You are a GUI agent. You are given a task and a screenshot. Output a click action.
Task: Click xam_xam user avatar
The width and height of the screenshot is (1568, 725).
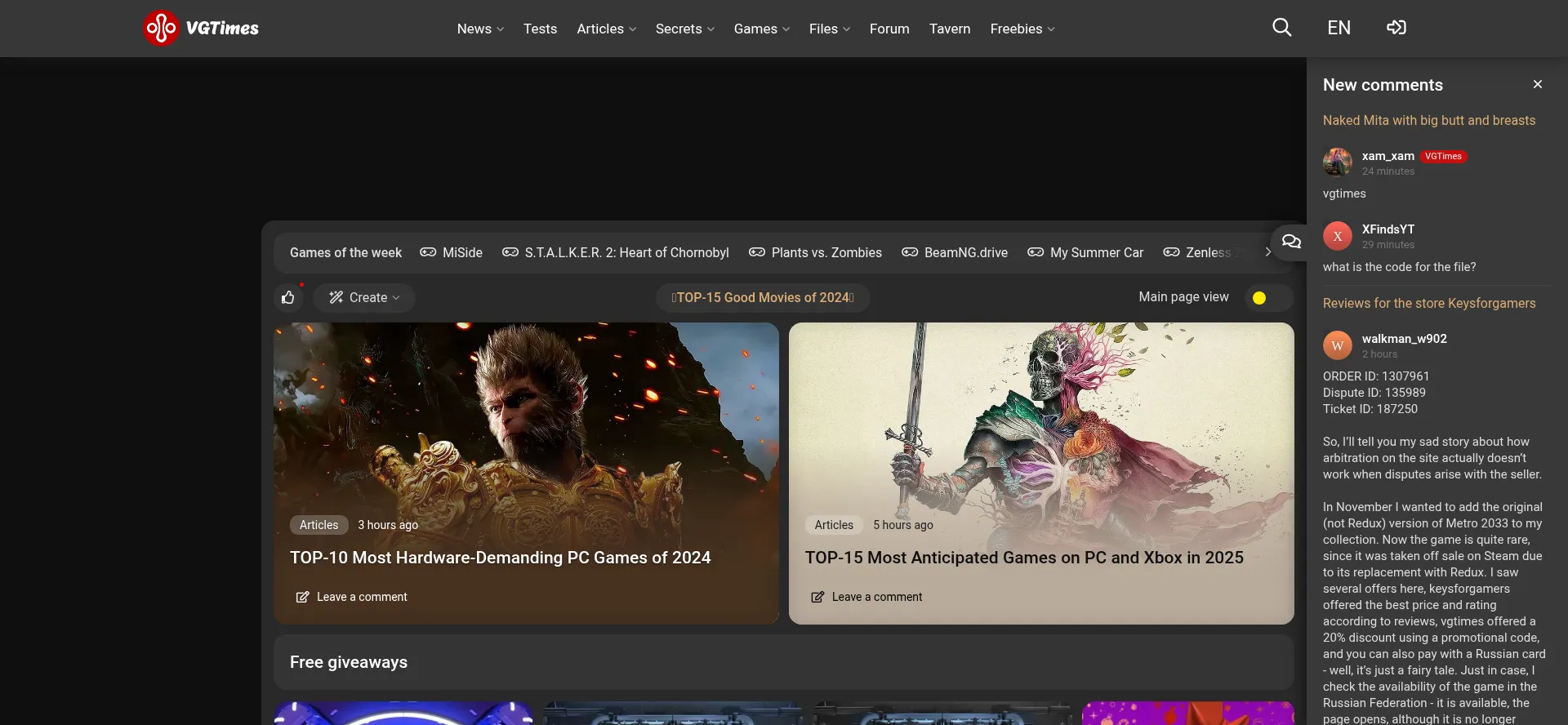(1338, 162)
